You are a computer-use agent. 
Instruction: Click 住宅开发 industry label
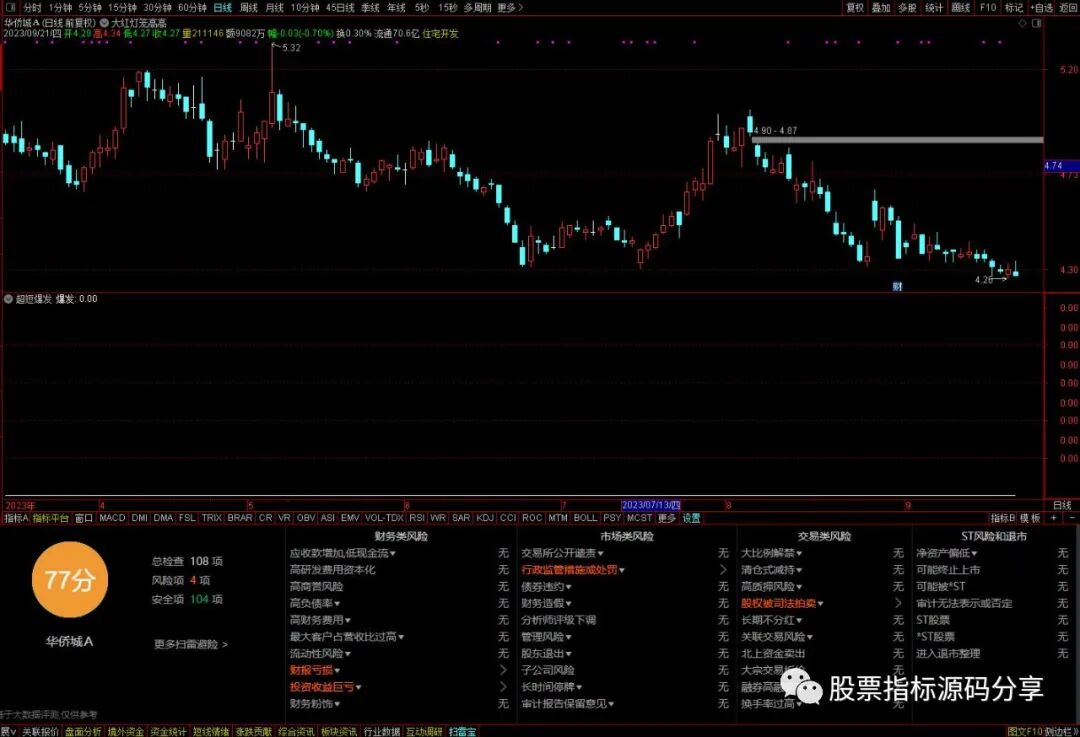pyautogui.click(x=440, y=34)
